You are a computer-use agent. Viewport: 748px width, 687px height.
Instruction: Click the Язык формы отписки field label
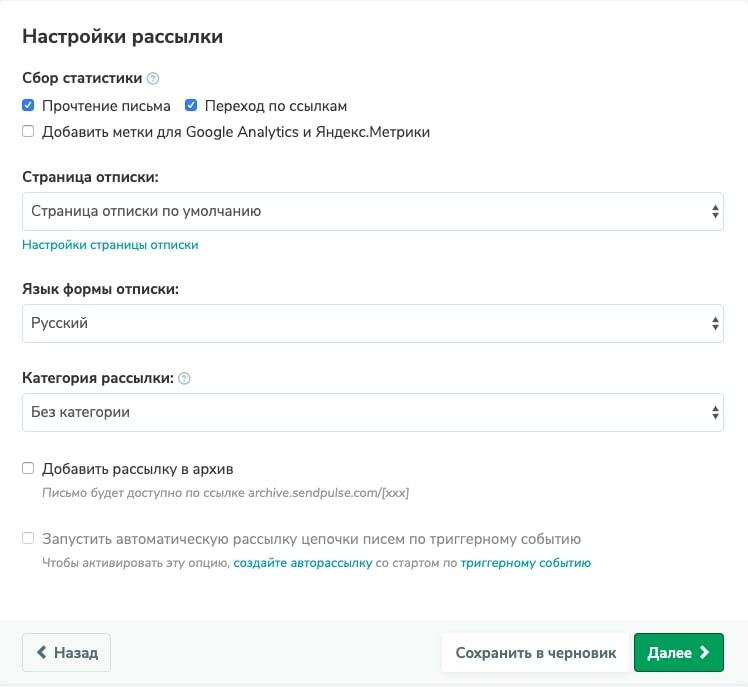tap(100, 290)
